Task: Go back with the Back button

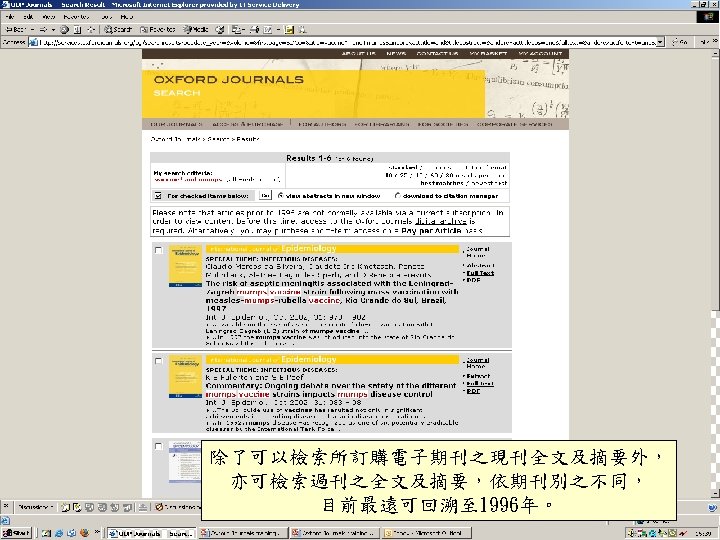Action: pos(15,29)
